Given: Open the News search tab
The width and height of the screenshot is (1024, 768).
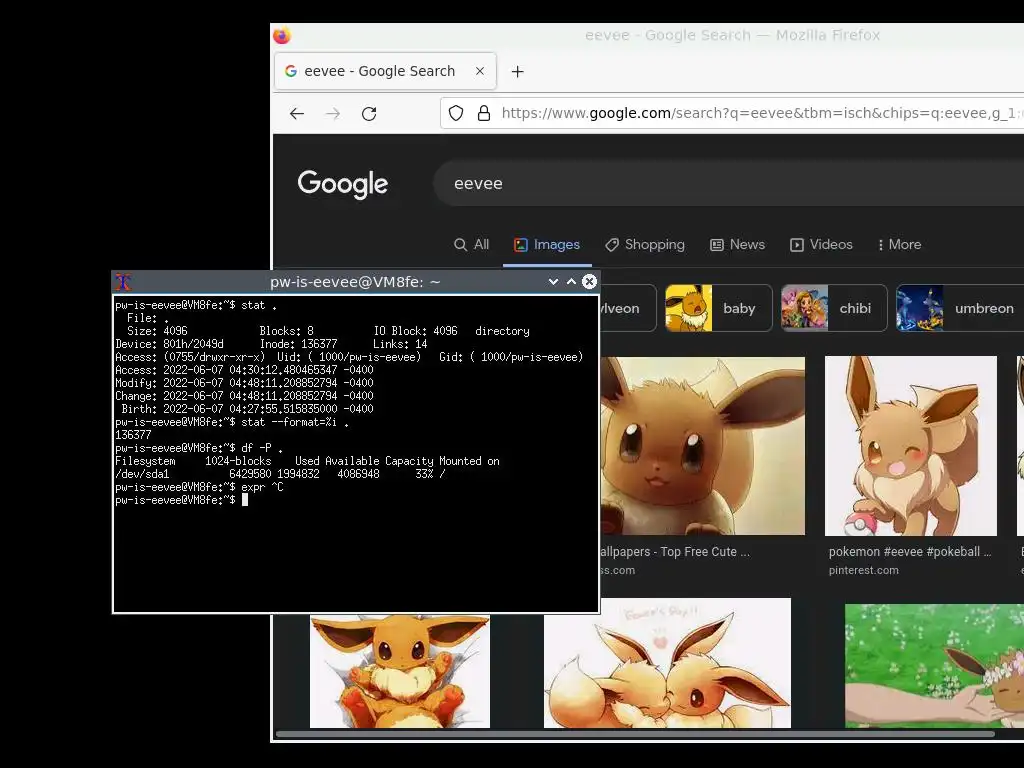Looking at the screenshot, I should coord(737,244).
